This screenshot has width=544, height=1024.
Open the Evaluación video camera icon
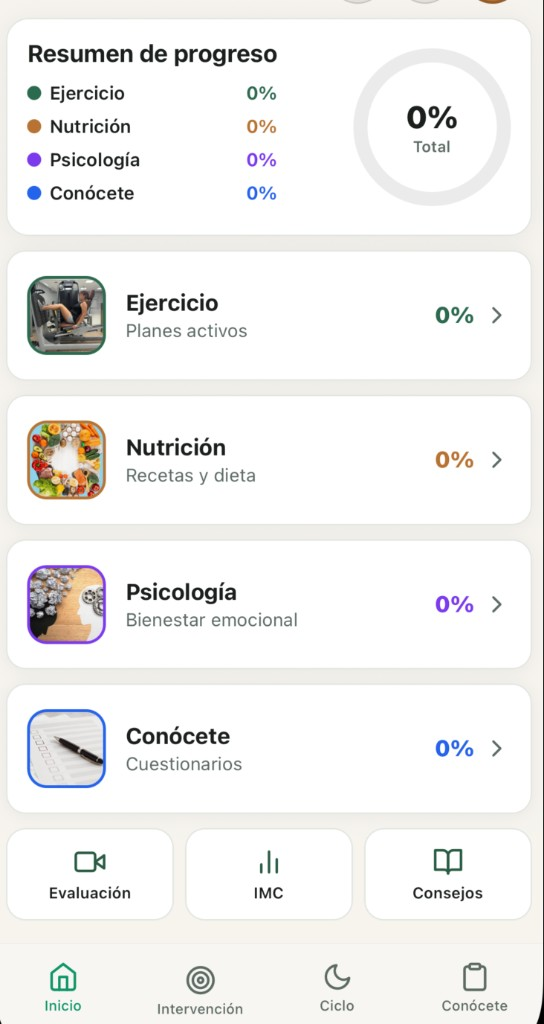click(89, 862)
